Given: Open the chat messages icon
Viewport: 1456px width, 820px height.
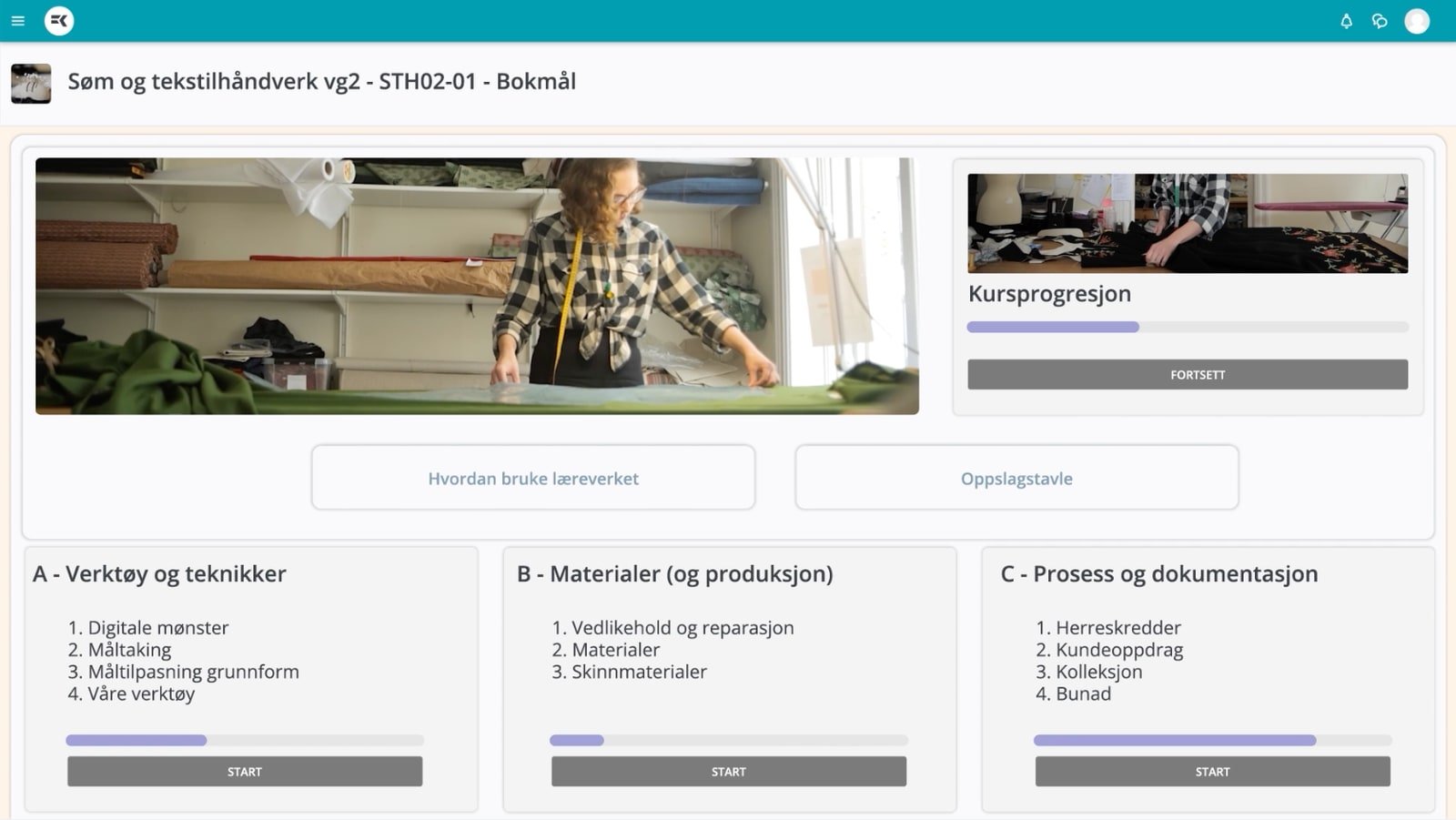Looking at the screenshot, I should click(x=1380, y=21).
